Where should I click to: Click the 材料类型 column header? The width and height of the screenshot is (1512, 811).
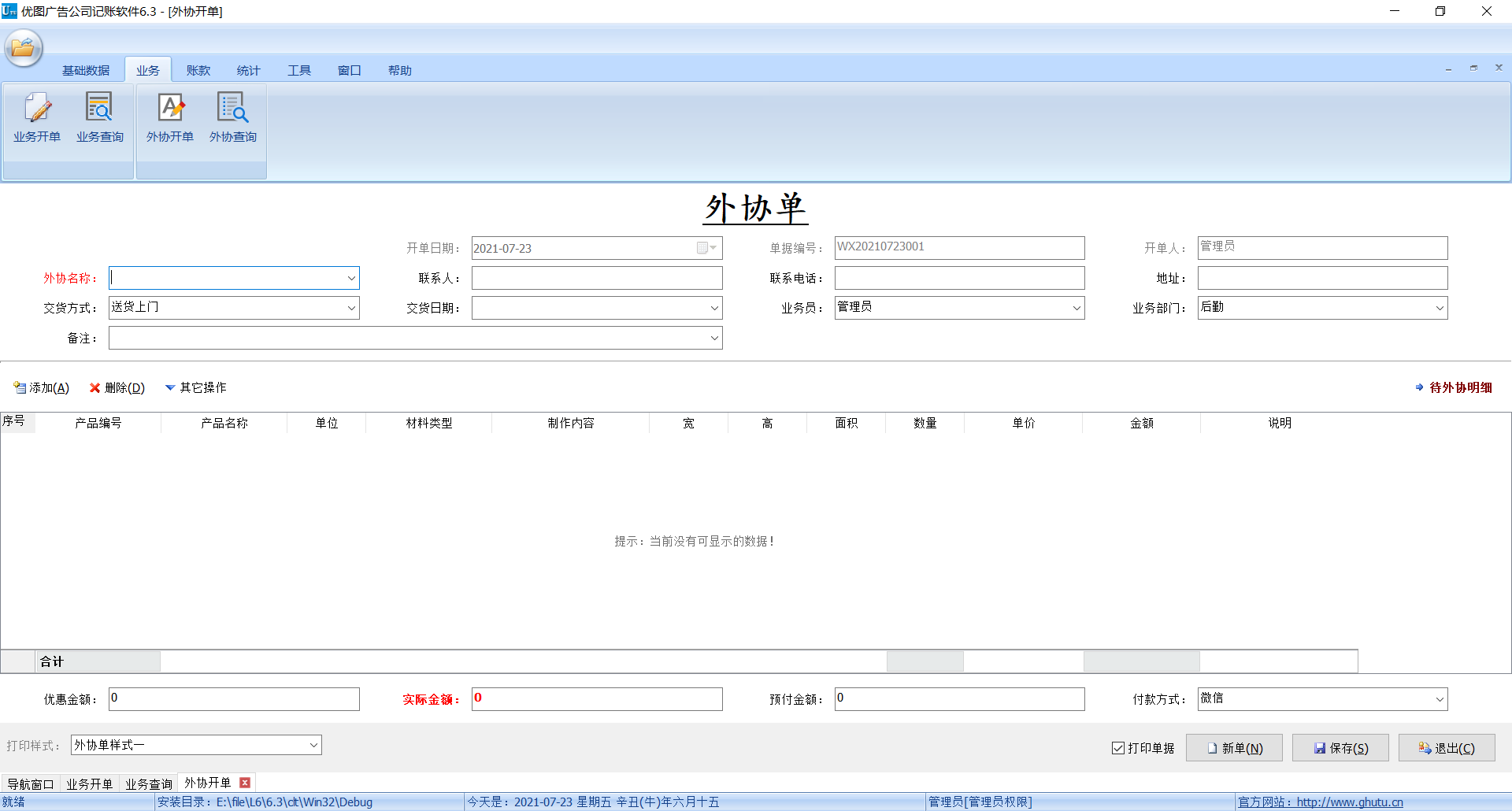click(x=429, y=423)
